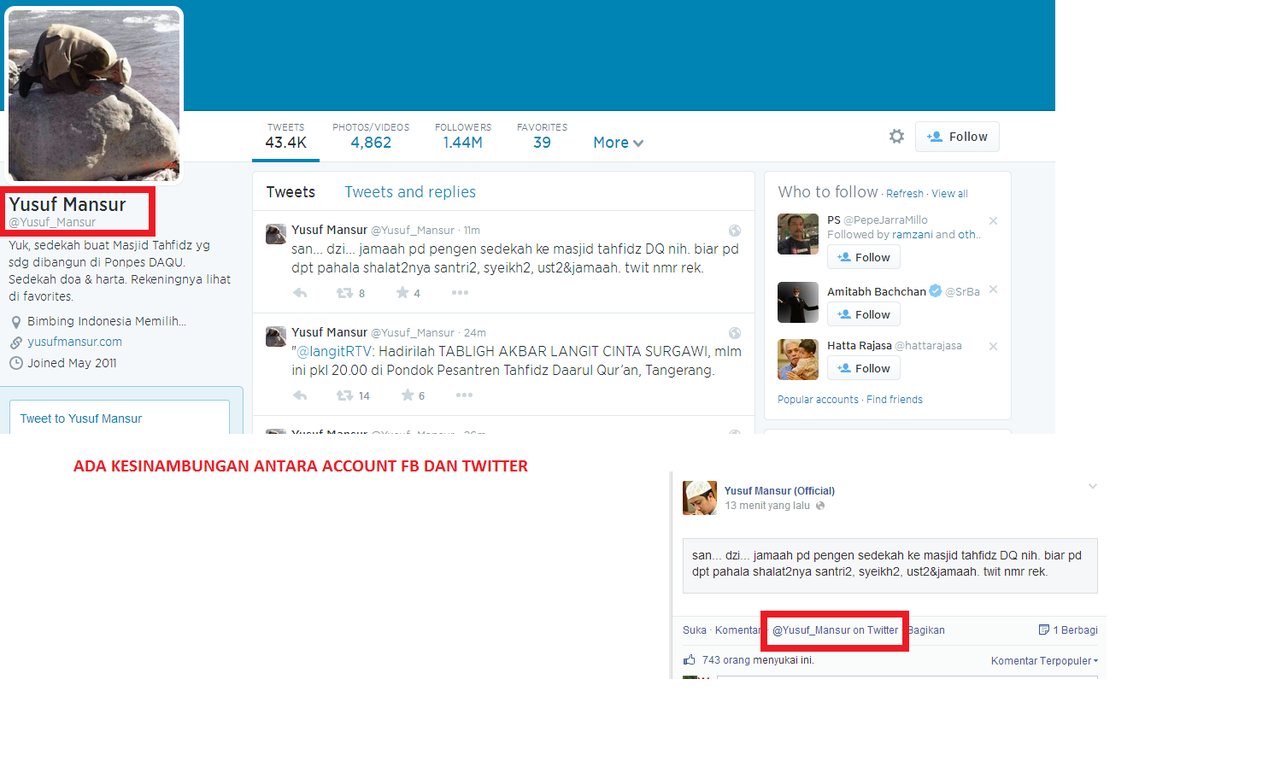
Task: Click the thumbs-up icon by 743 likes
Action: tap(689, 659)
